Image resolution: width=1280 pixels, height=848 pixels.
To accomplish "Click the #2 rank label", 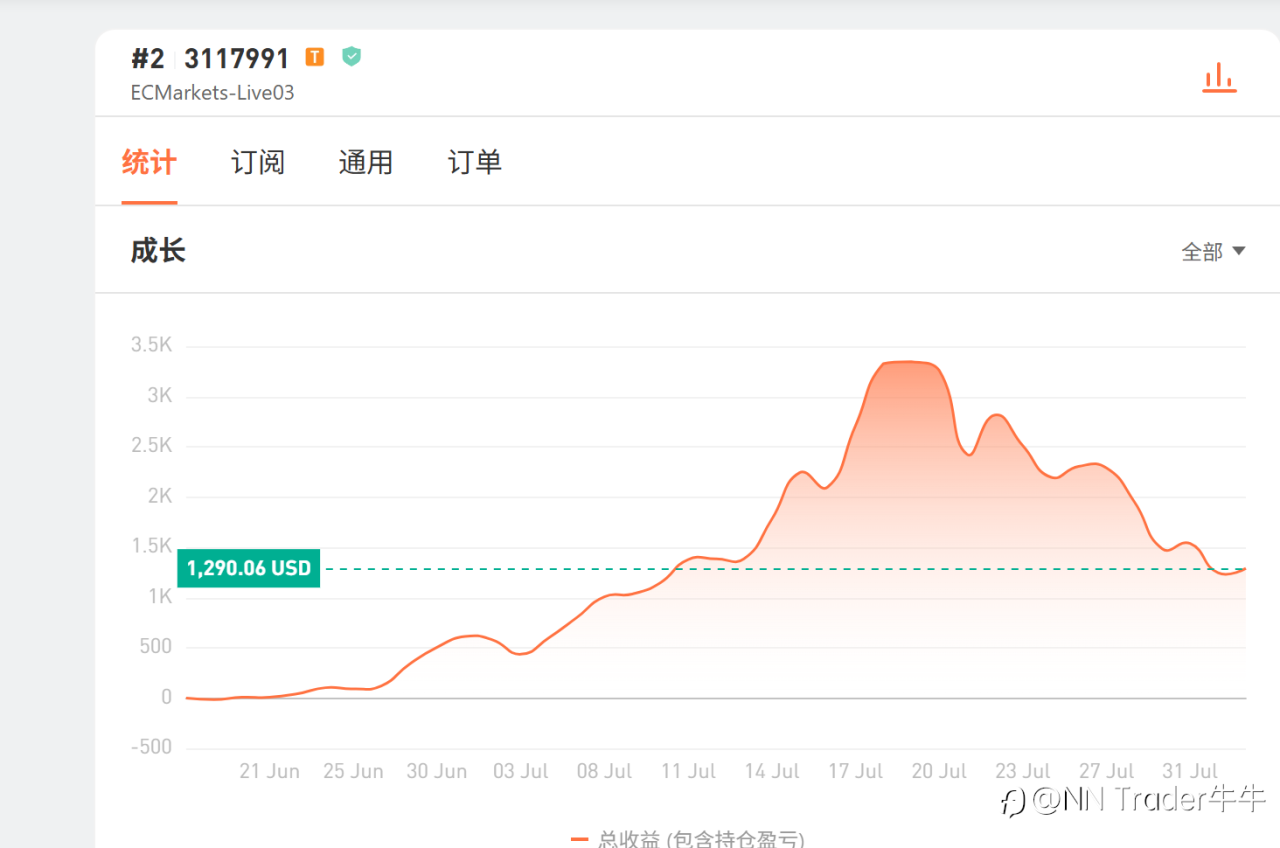I will coord(147,58).
